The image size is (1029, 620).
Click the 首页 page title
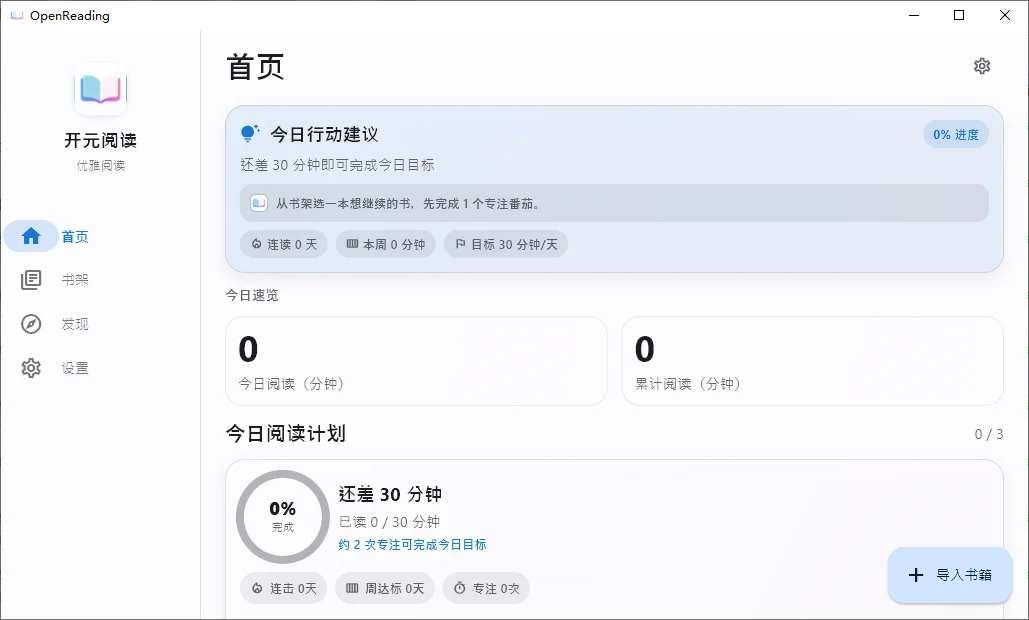pyautogui.click(x=255, y=67)
